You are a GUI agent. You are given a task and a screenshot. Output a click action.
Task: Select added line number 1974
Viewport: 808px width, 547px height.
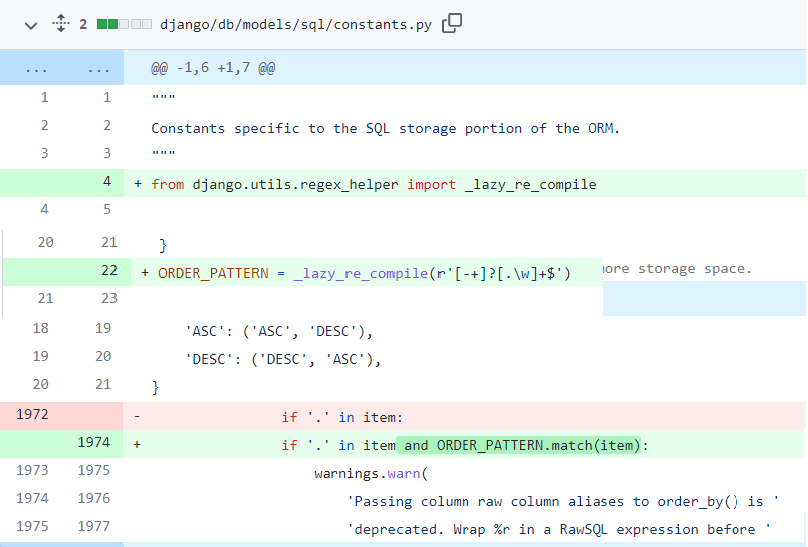click(94, 442)
